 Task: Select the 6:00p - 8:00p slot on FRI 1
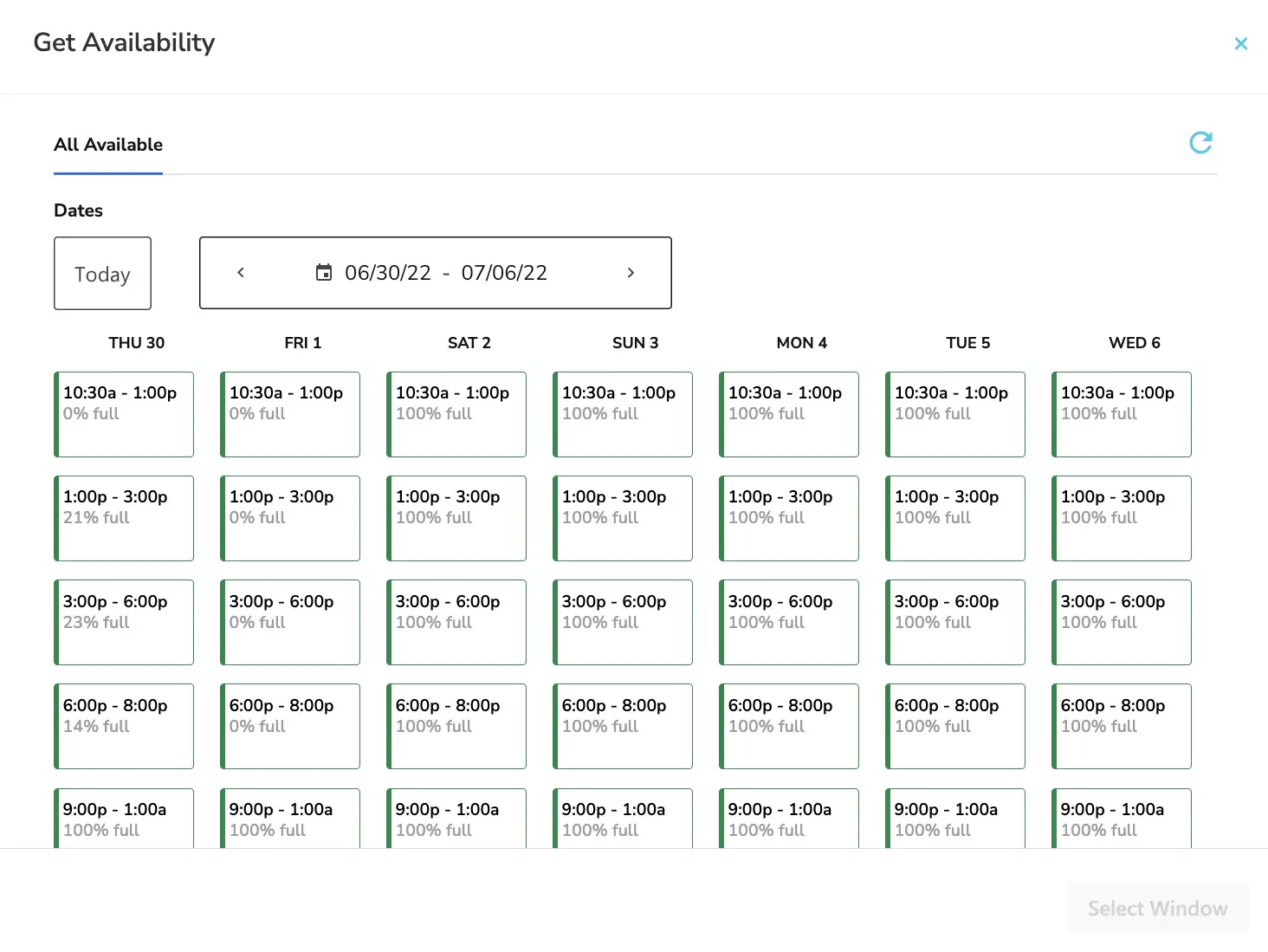click(289, 726)
